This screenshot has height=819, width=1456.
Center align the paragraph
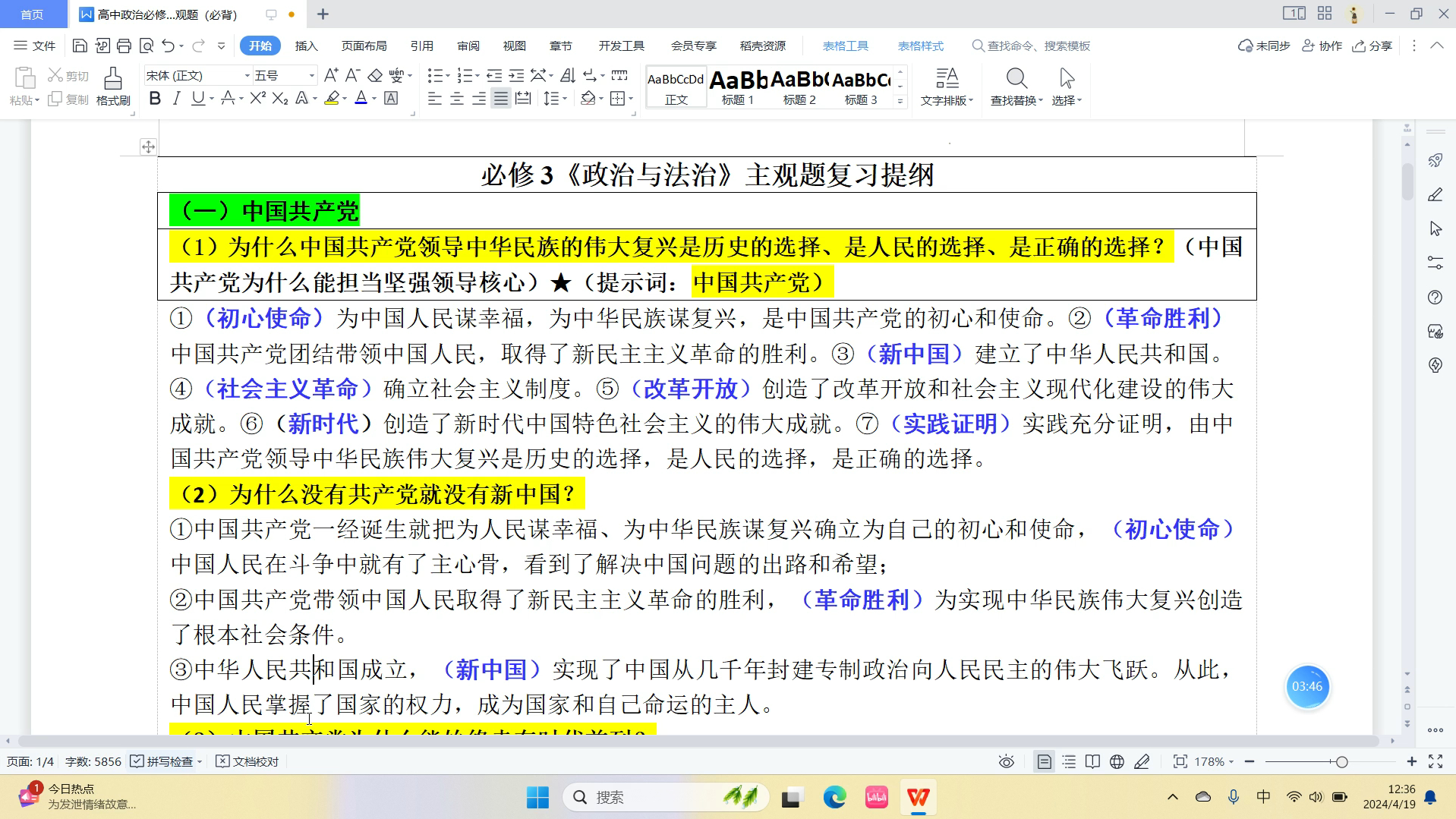coord(457,99)
